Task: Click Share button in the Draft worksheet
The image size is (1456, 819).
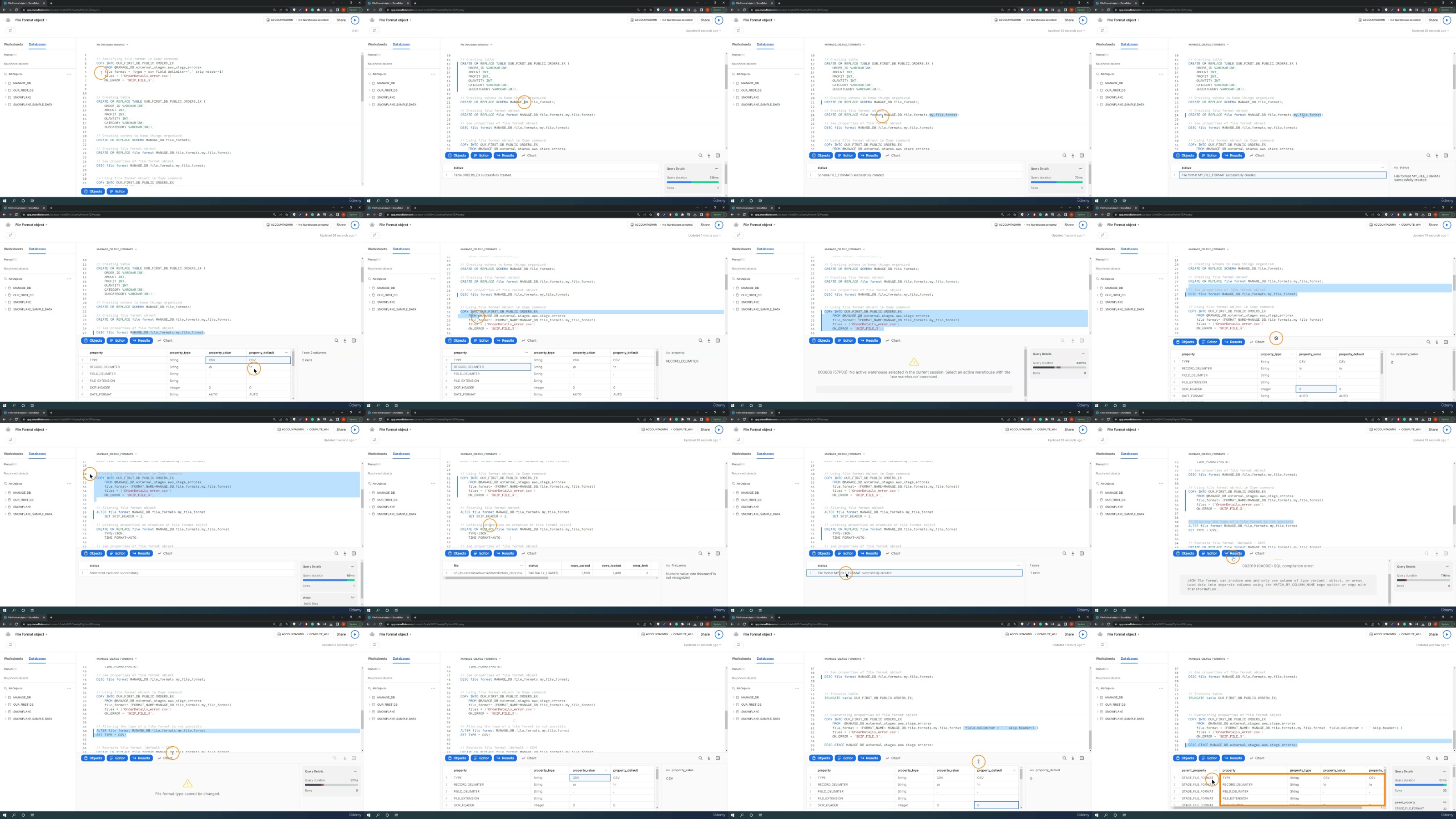Action: point(341,20)
